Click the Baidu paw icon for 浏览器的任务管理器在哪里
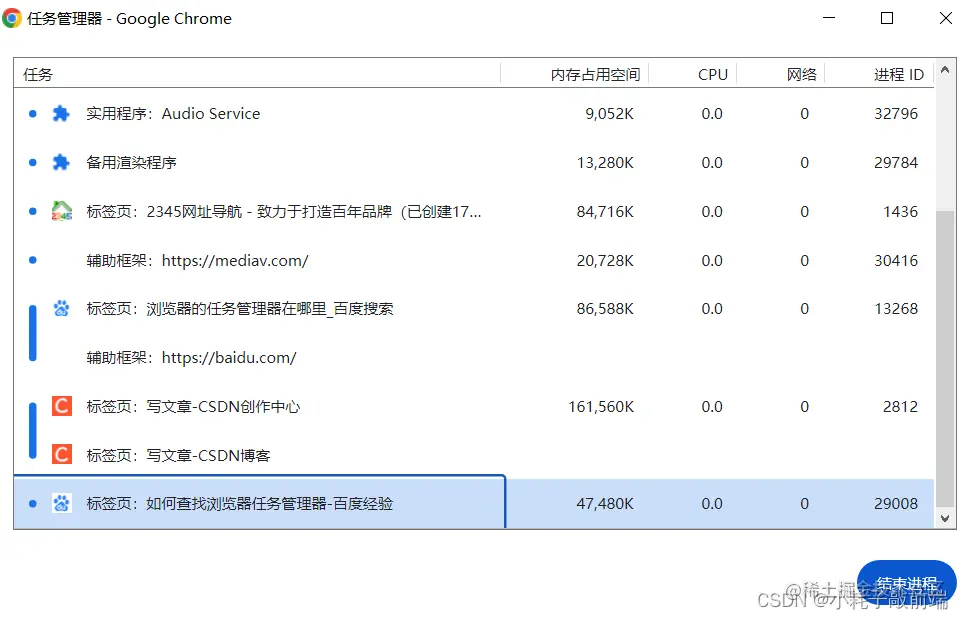 click(x=61, y=308)
